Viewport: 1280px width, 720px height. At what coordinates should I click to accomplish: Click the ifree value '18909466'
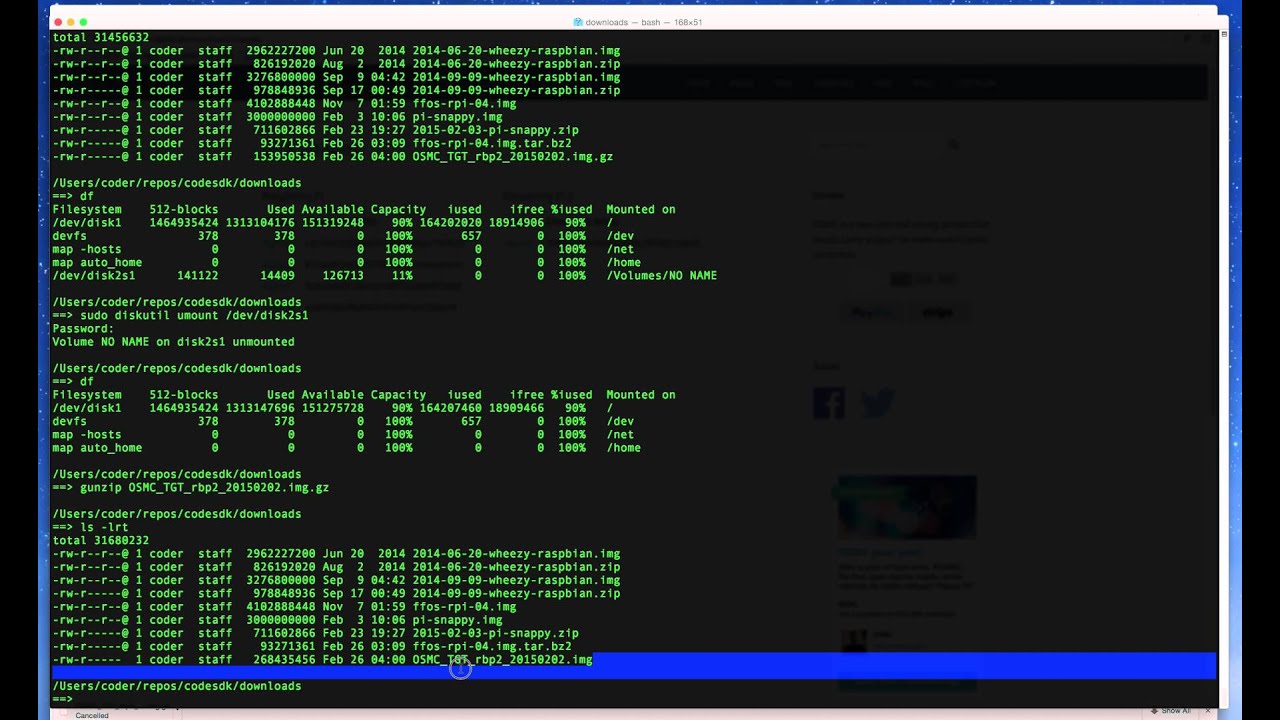(516, 407)
